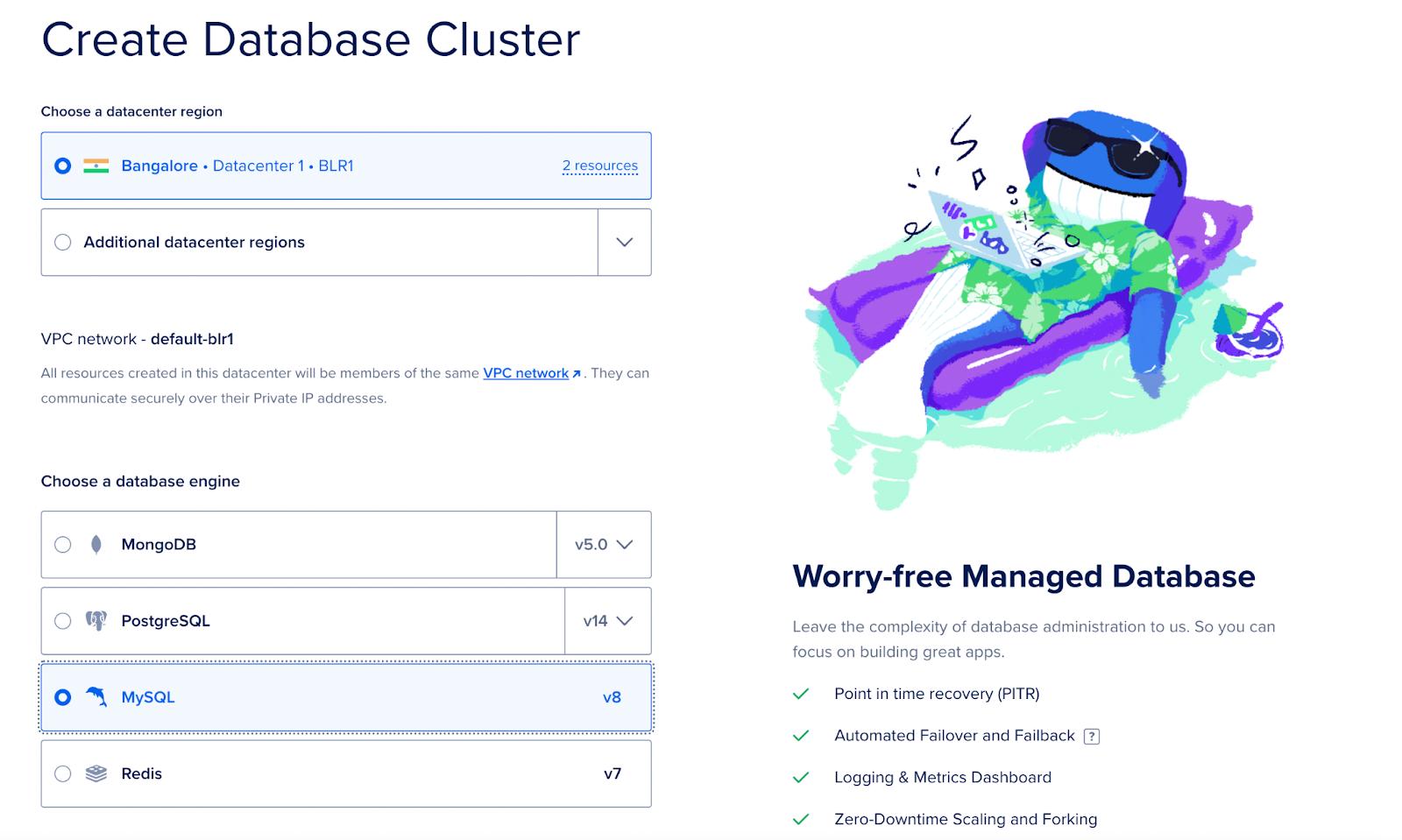Open the MongoDB v5.0 version dropdown
This screenshot has width=1402, height=840.
coord(604,545)
